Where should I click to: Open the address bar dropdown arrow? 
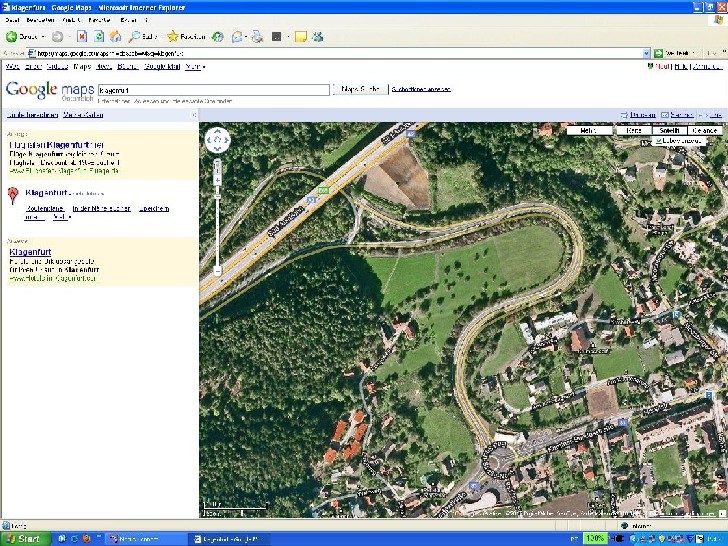tap(646, 53)
